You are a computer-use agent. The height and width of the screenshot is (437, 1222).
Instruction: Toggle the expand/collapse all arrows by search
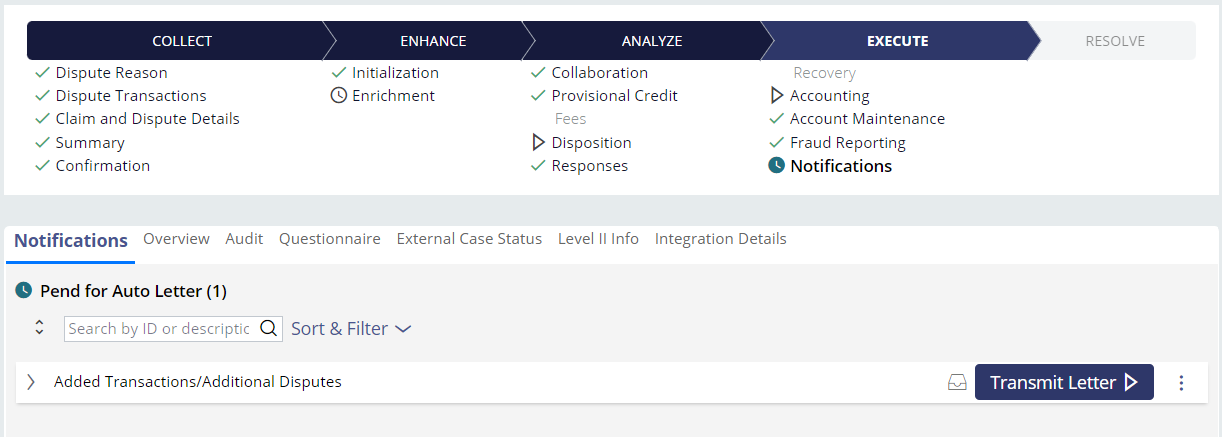pos(40,328)
